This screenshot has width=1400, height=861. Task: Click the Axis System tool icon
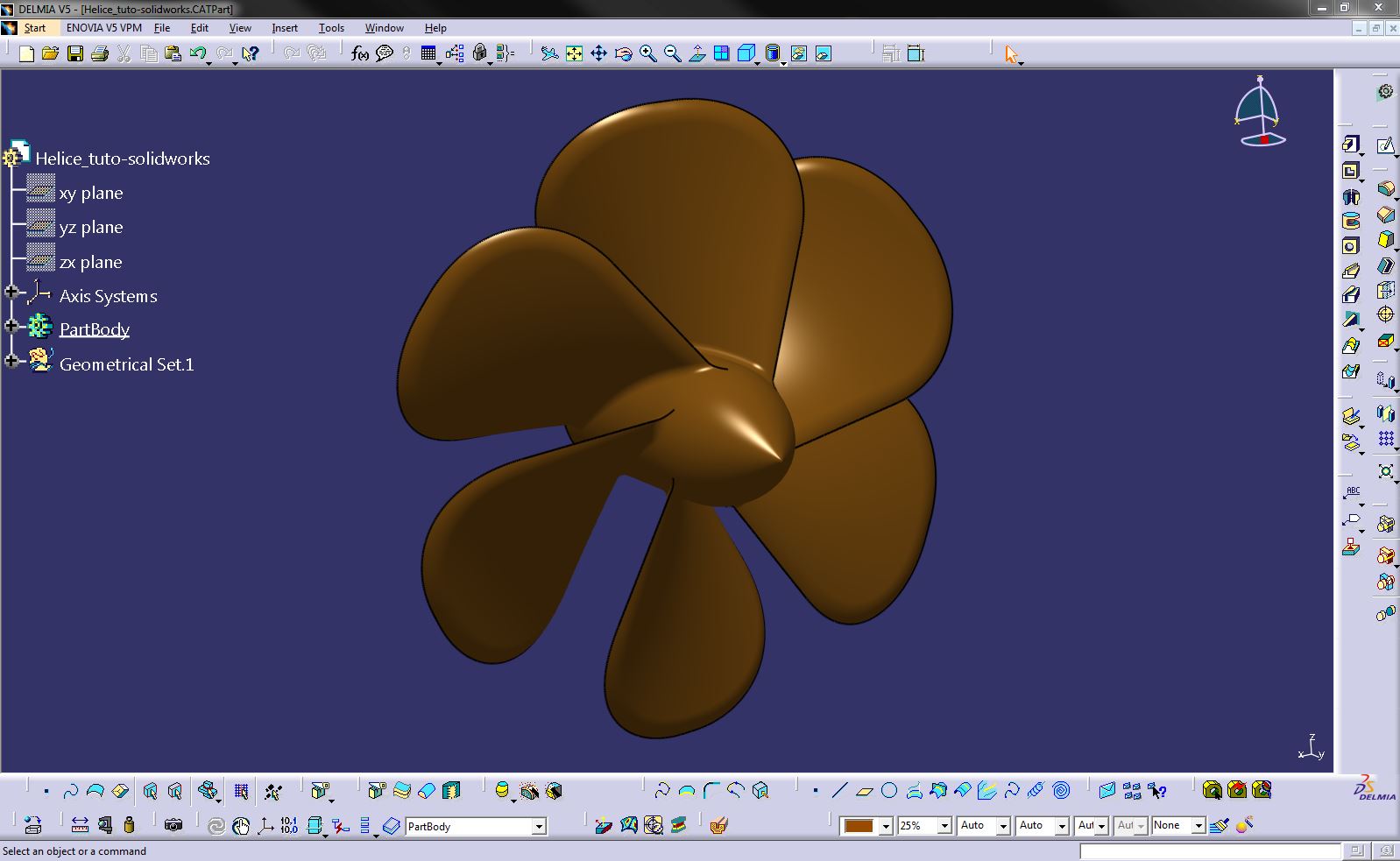pyautogui.click(x=265, y=825)
